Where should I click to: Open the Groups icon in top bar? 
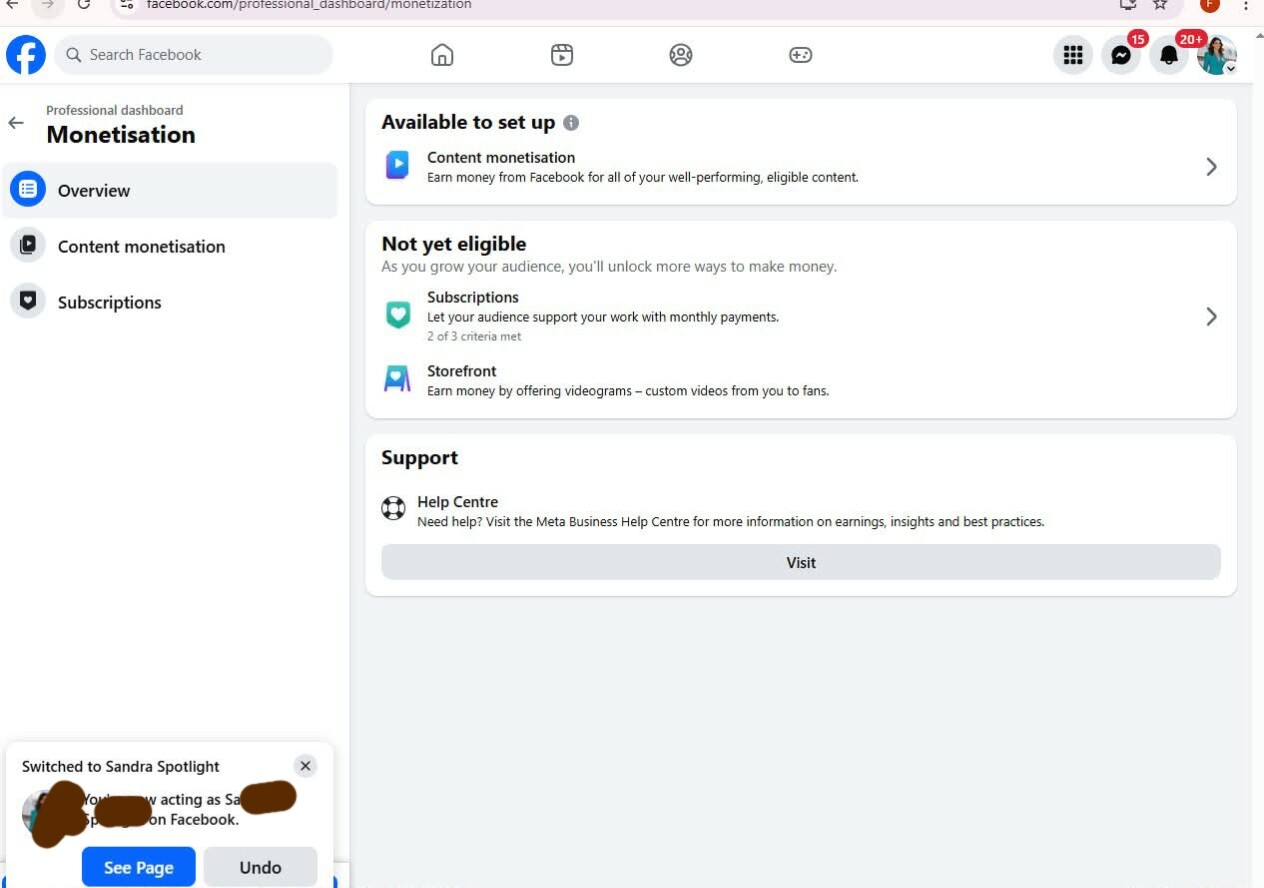click(681, 55)
